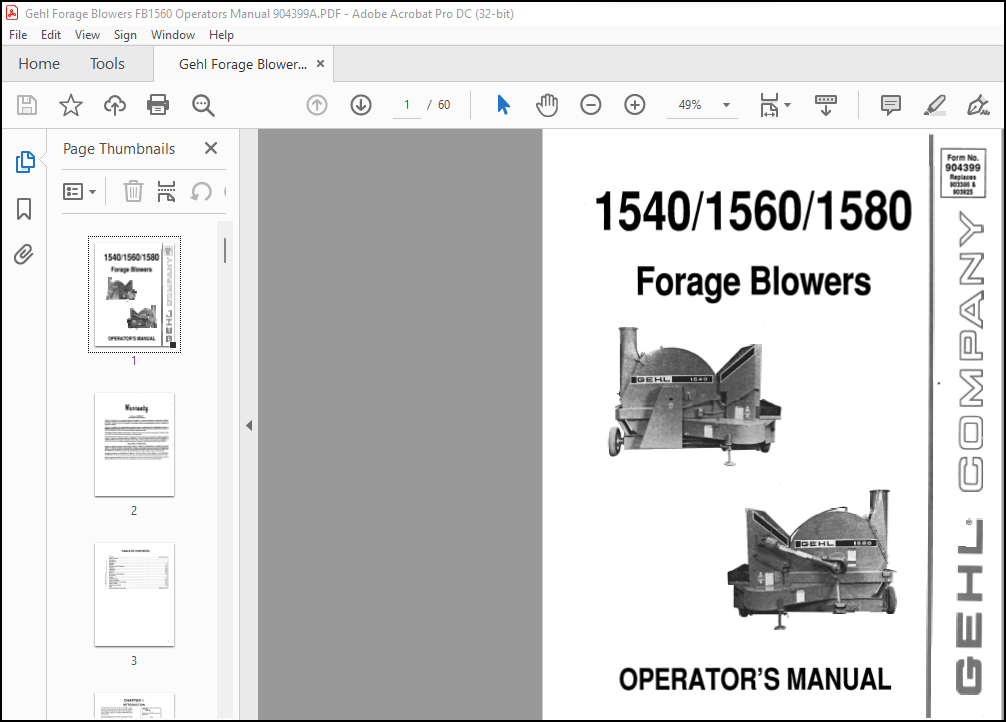
Task: Show the Page Thumbnails pane icon
Action: 25,162
